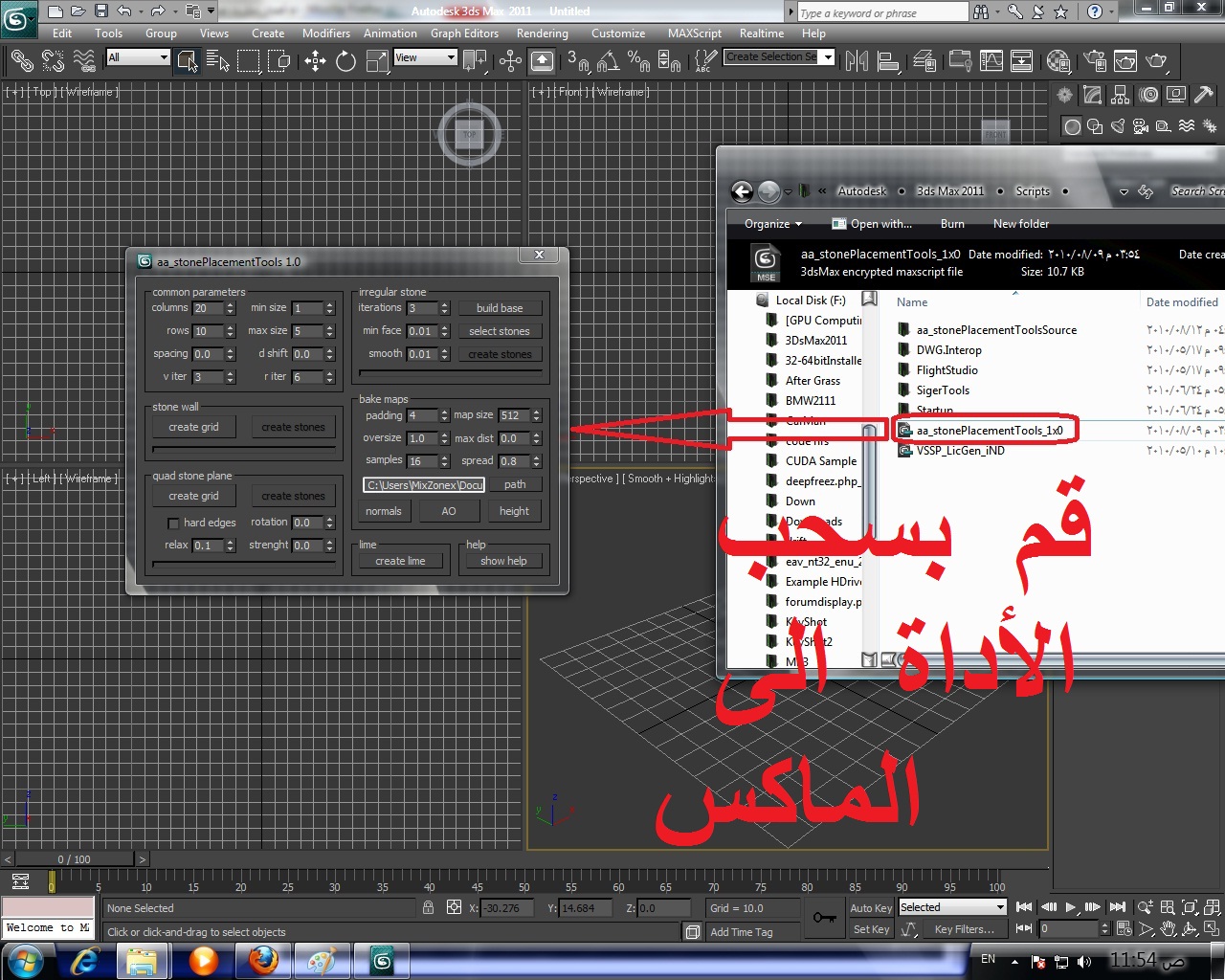Click the build base button
This screenshot has width=1225, height=980.
point(500,308)
